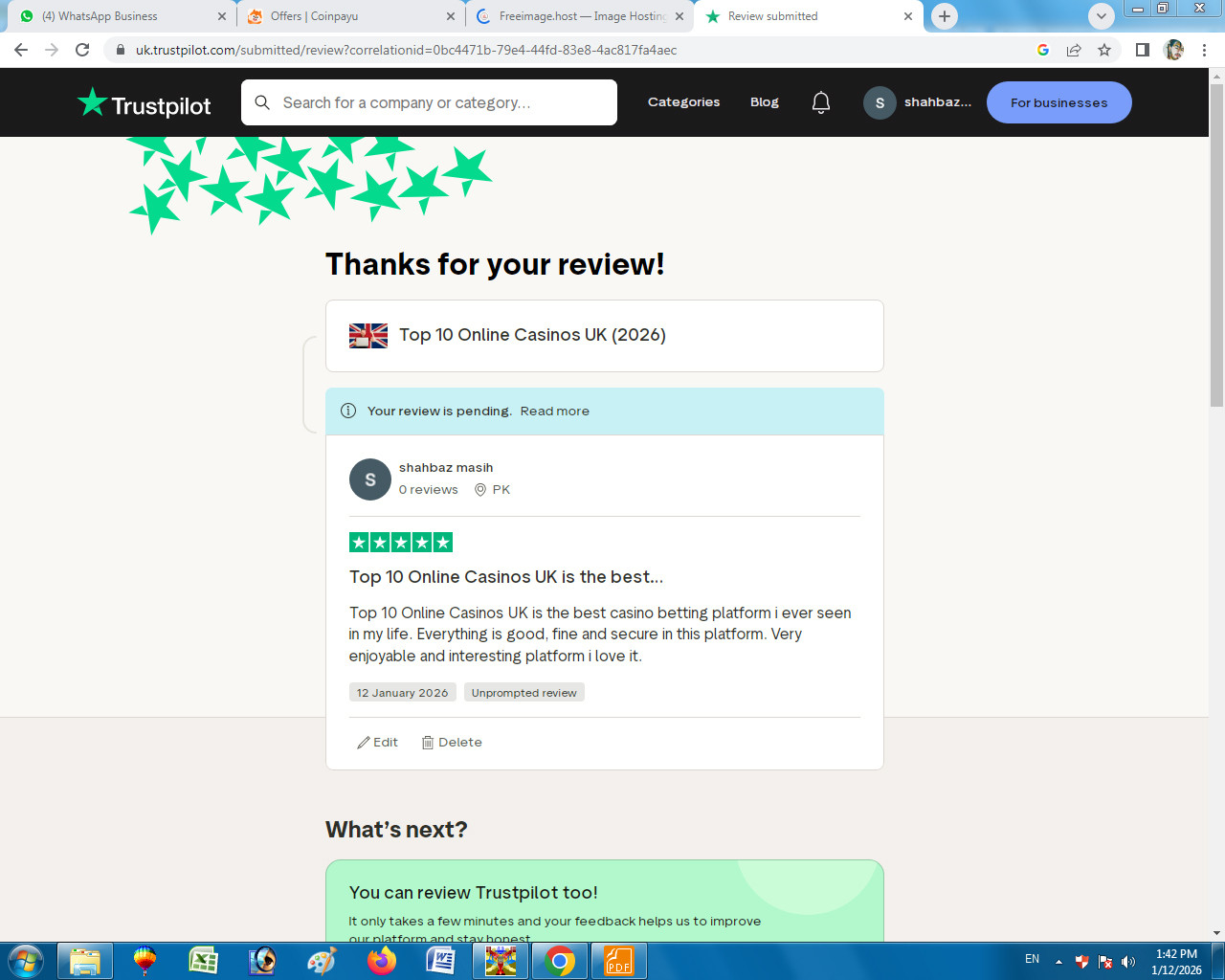Delete the submitted review
The width and height of the screenshot is (1225, 980).
[452, 743]
